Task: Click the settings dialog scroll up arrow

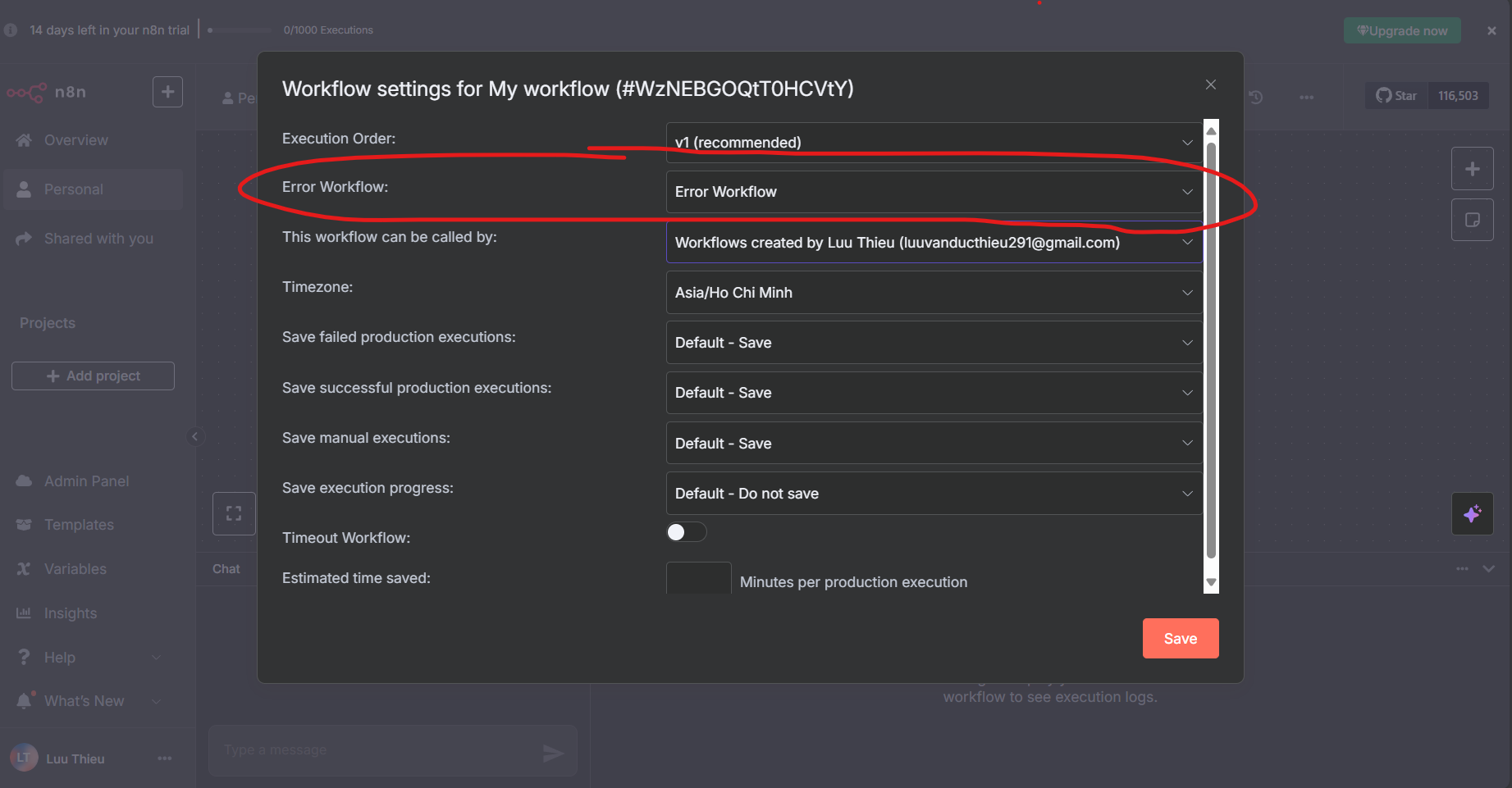Action: point(1211,131)
